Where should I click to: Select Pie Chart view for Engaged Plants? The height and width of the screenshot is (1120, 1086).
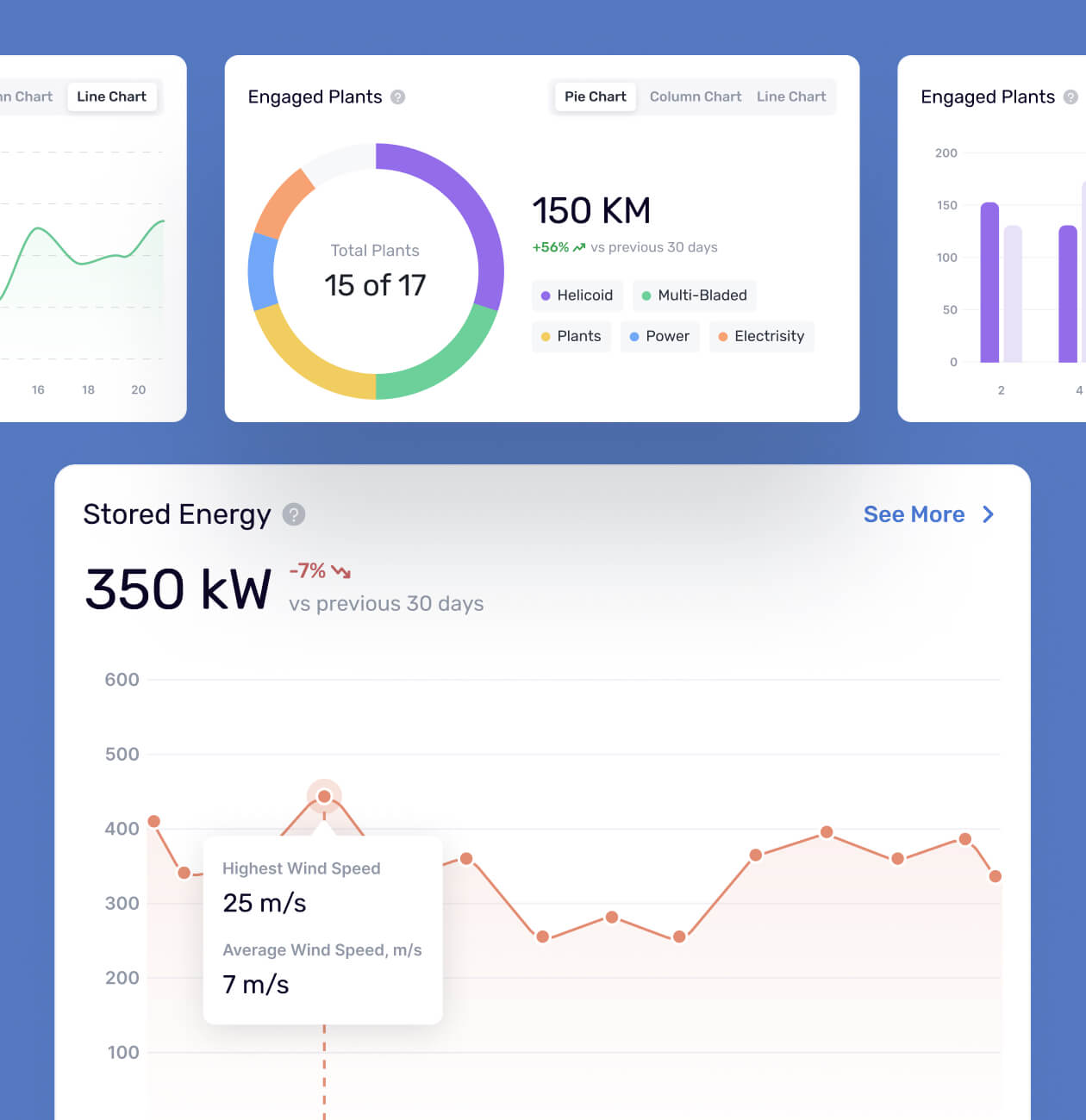pyautogui.click(x=595, y=96)
